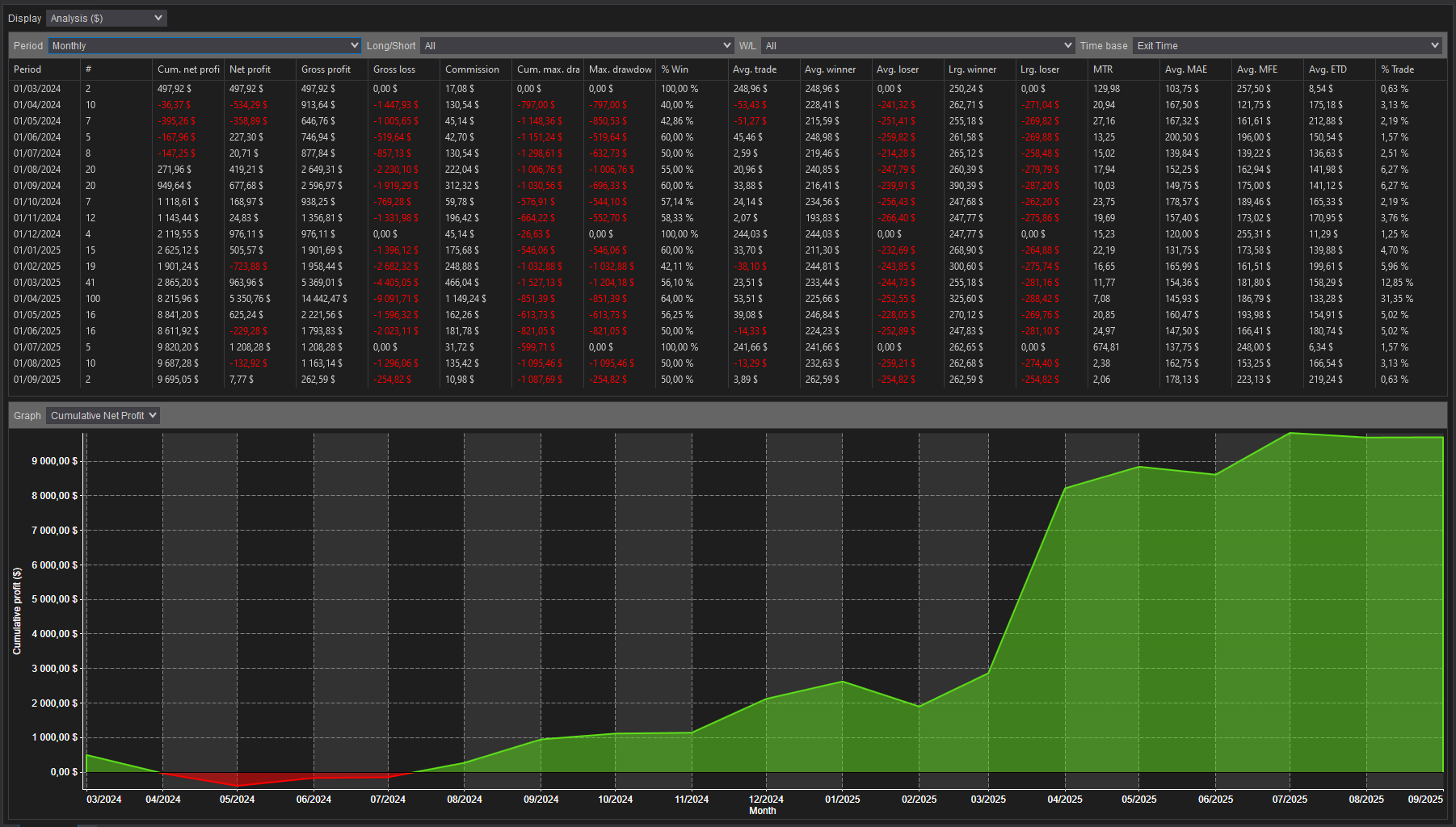Select the 01/11/2024 period row
1456x827 pixels.
pyautogui.click(x=727, y=218)
